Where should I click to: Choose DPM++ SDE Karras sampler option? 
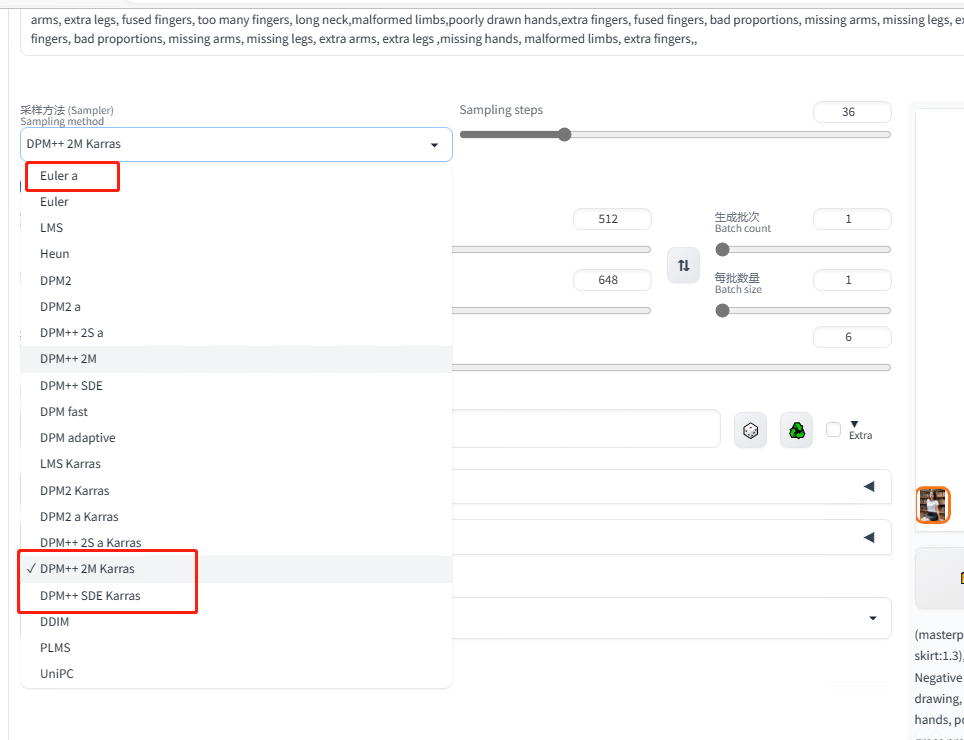pos(90,596)
